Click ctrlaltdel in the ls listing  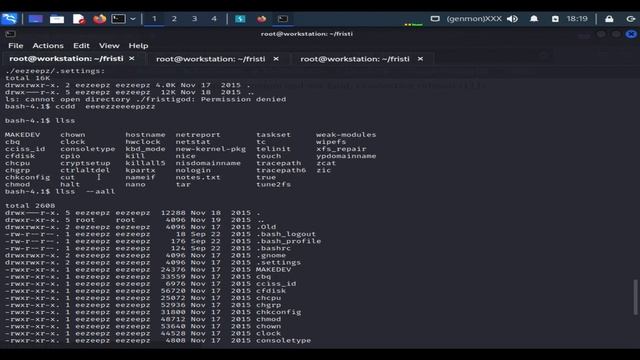85,170
